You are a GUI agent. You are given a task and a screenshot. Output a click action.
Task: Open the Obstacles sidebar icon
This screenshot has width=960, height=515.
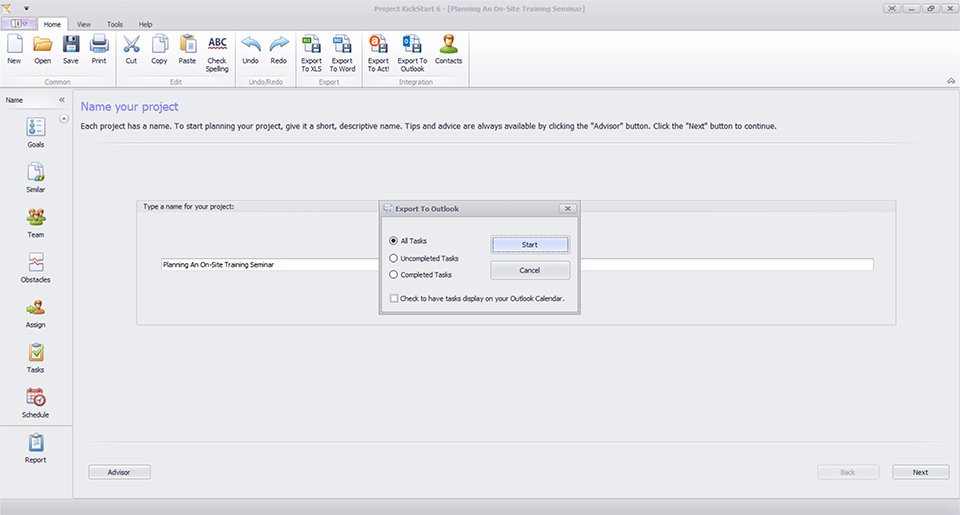(36, 268)
